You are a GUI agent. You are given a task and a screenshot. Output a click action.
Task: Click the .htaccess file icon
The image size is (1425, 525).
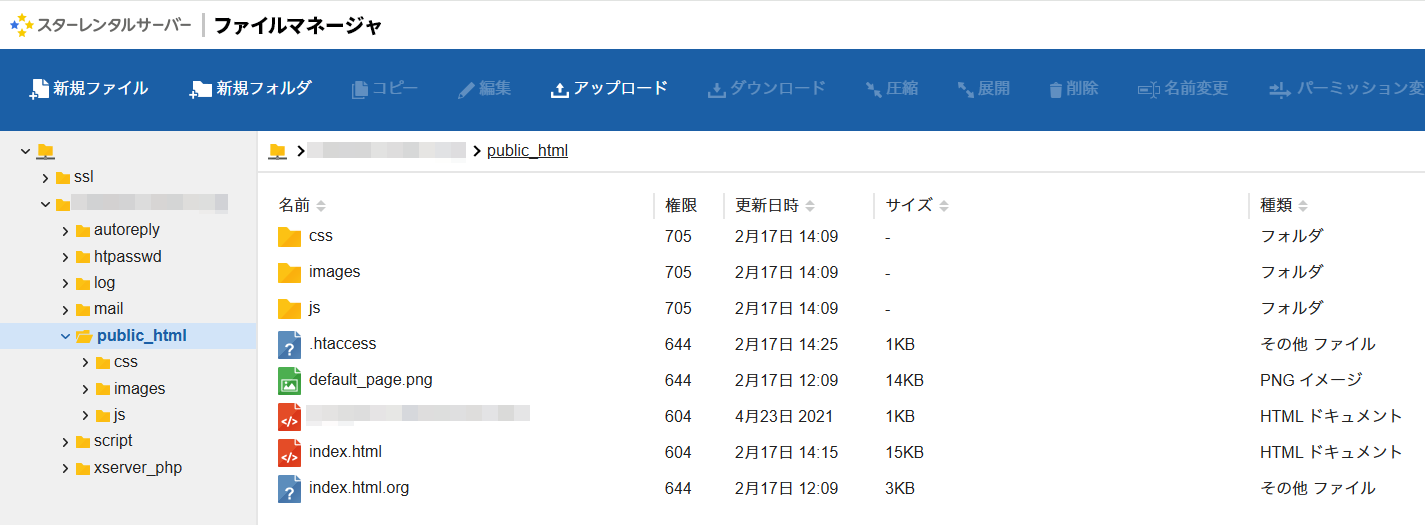coord(289,344)
